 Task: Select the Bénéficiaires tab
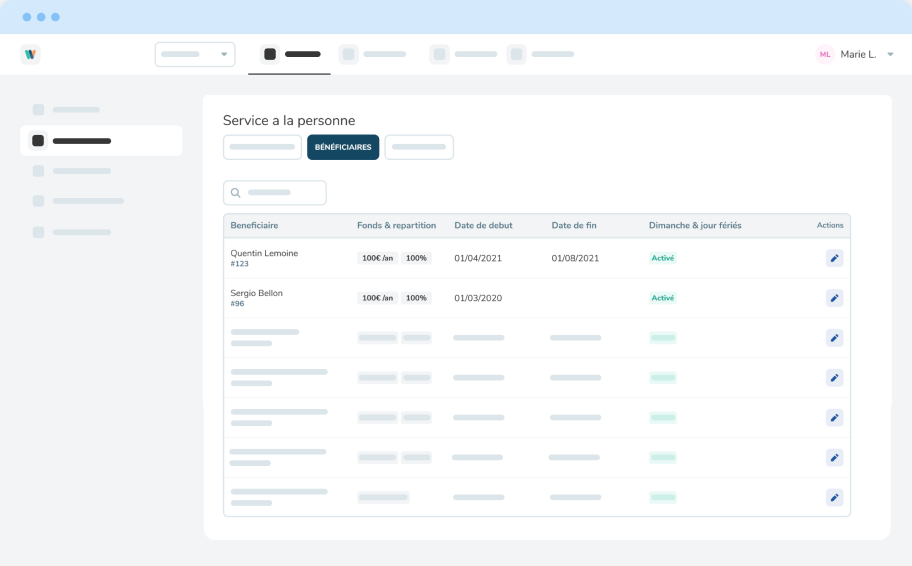click(x=343, y=147)
